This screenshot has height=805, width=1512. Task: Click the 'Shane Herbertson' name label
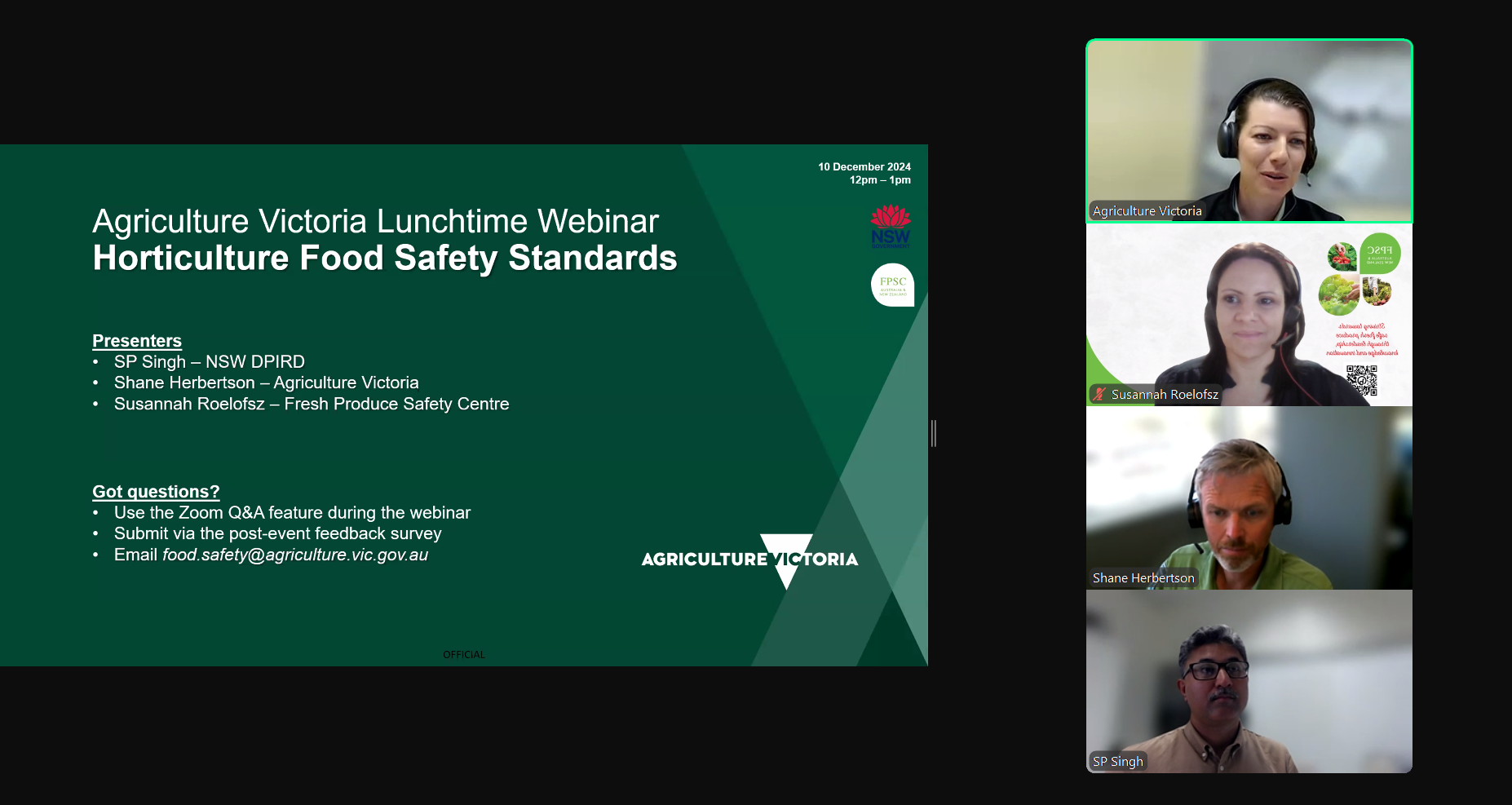(x=1143, y=578)
